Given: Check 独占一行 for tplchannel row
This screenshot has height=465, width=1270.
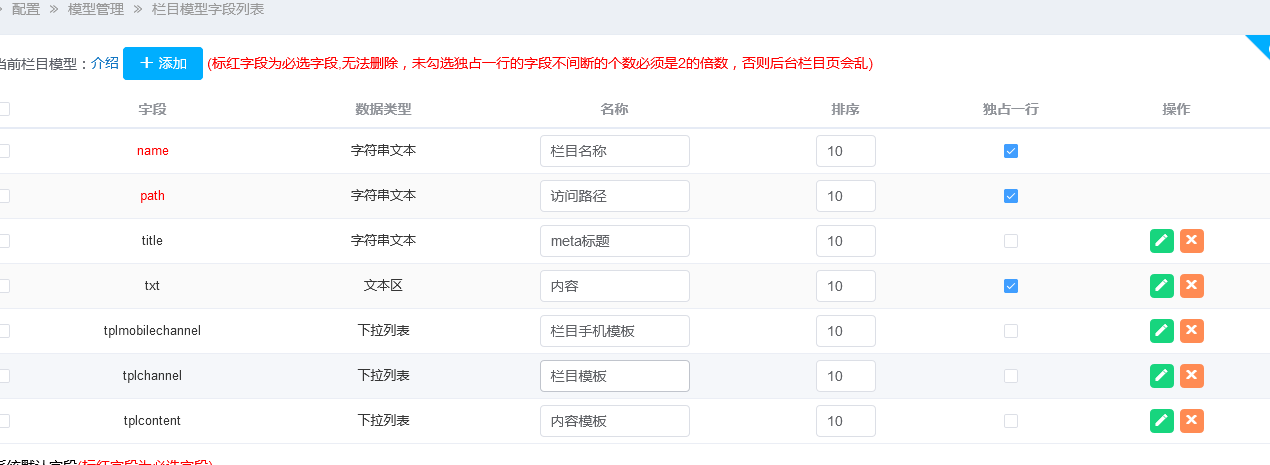Looking at the screenshot, I should click(x=1011, y=376).
